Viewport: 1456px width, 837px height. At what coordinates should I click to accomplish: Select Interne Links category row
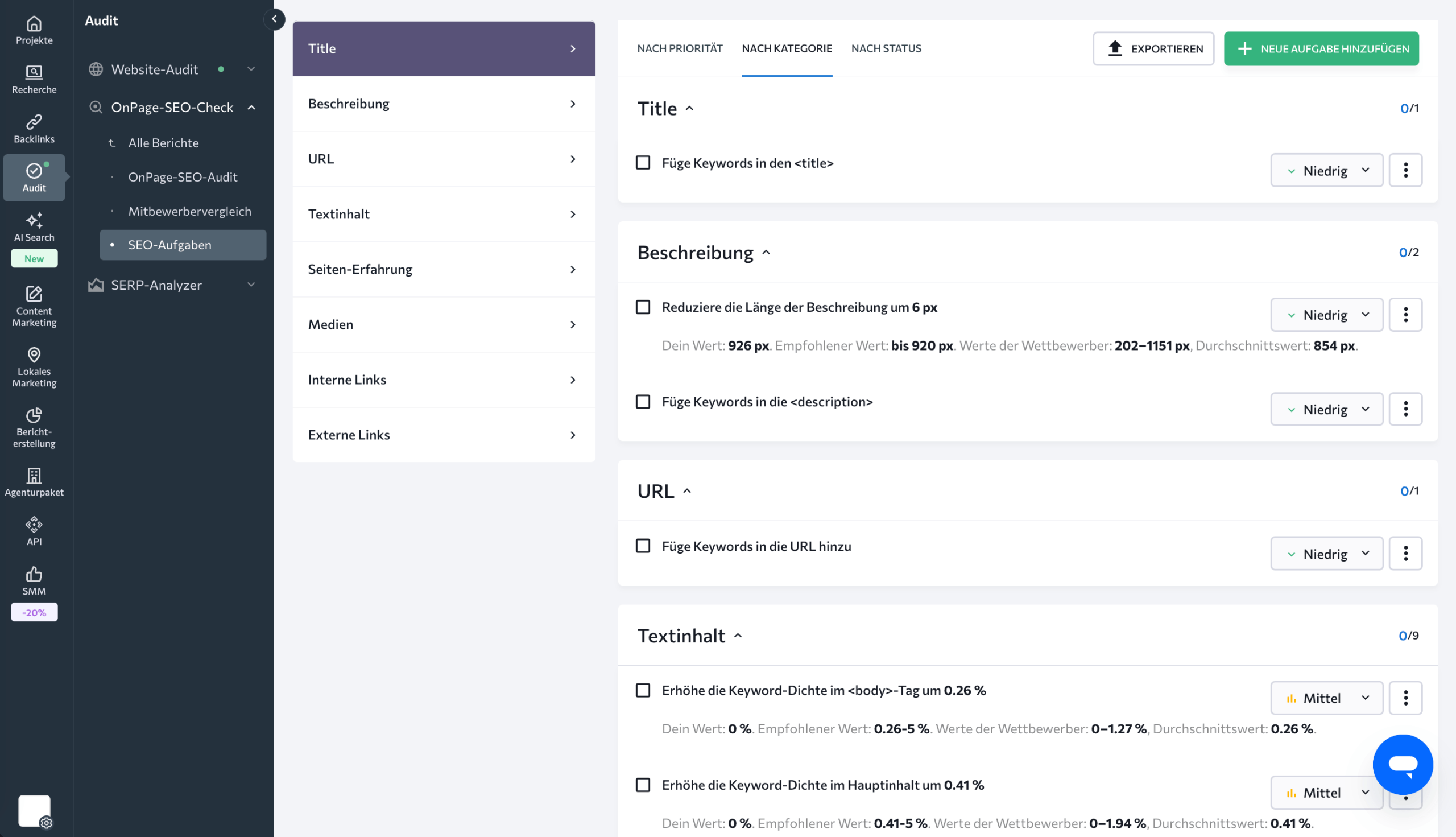tap(444, 380)
